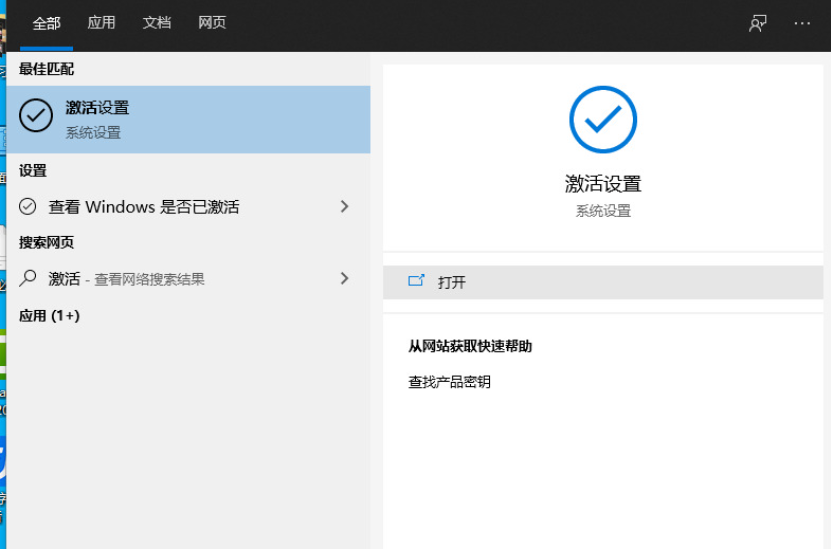Open the more options ellipsis menu
Image resolution: width=831 pixels, height=556 pixels.
click(x=802, y=23)
